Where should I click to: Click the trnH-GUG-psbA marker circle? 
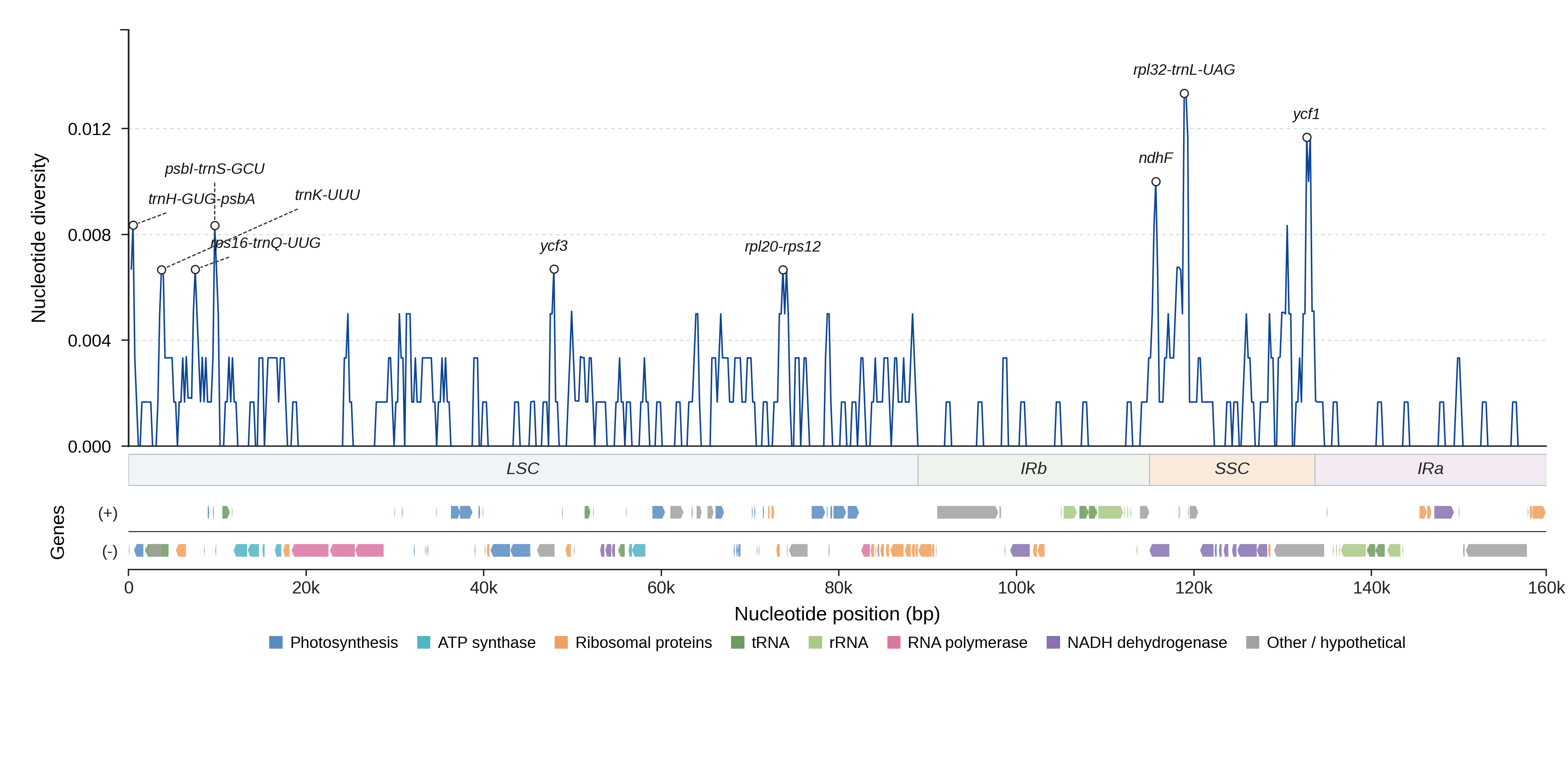coord(133,225)
